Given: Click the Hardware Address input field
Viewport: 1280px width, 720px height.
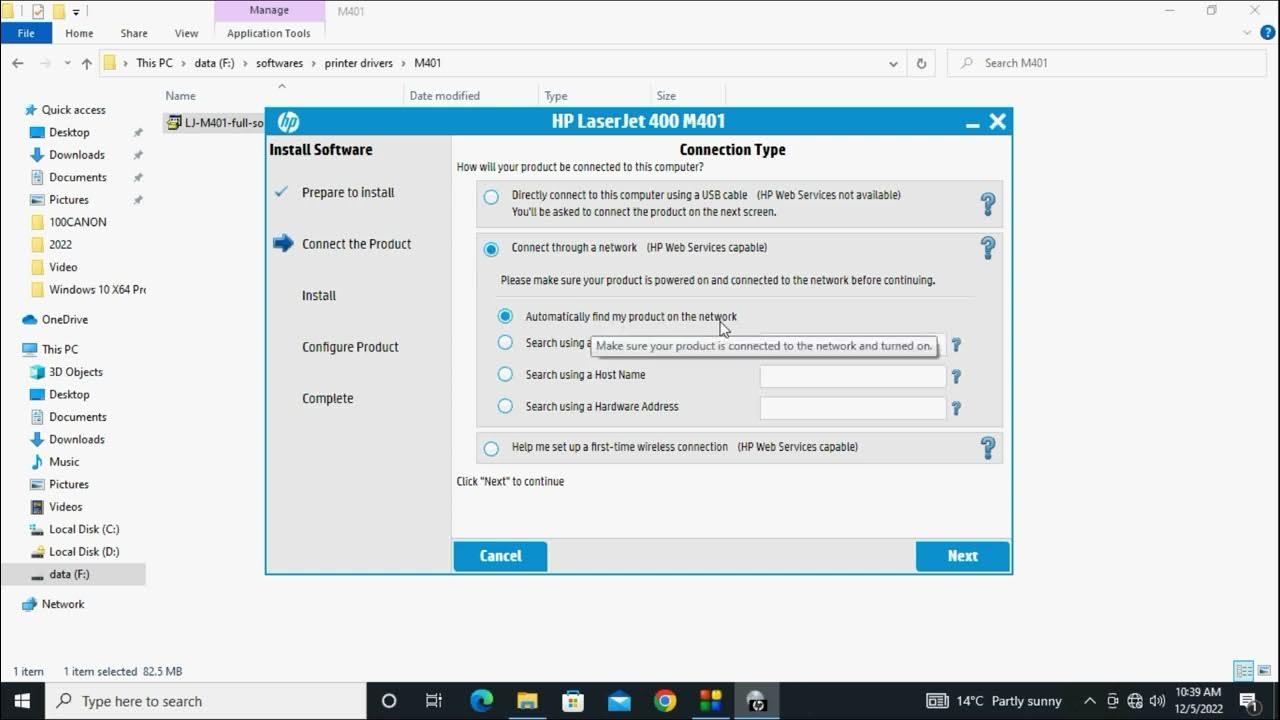Looking at the screenshot, I should click(x=853, y=408).
